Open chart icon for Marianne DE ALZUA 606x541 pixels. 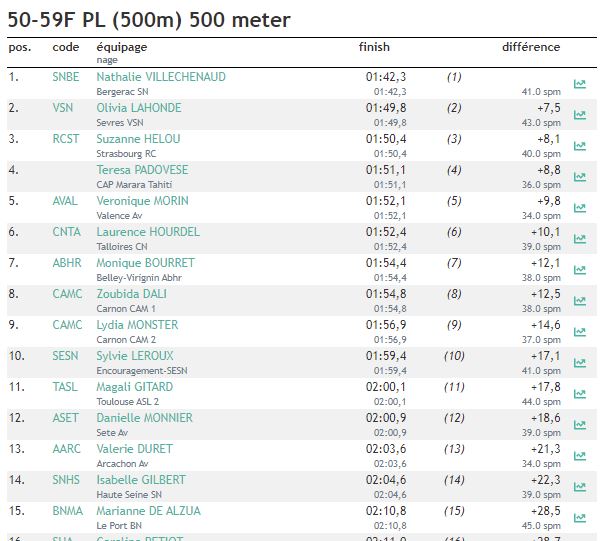[579, 518]
